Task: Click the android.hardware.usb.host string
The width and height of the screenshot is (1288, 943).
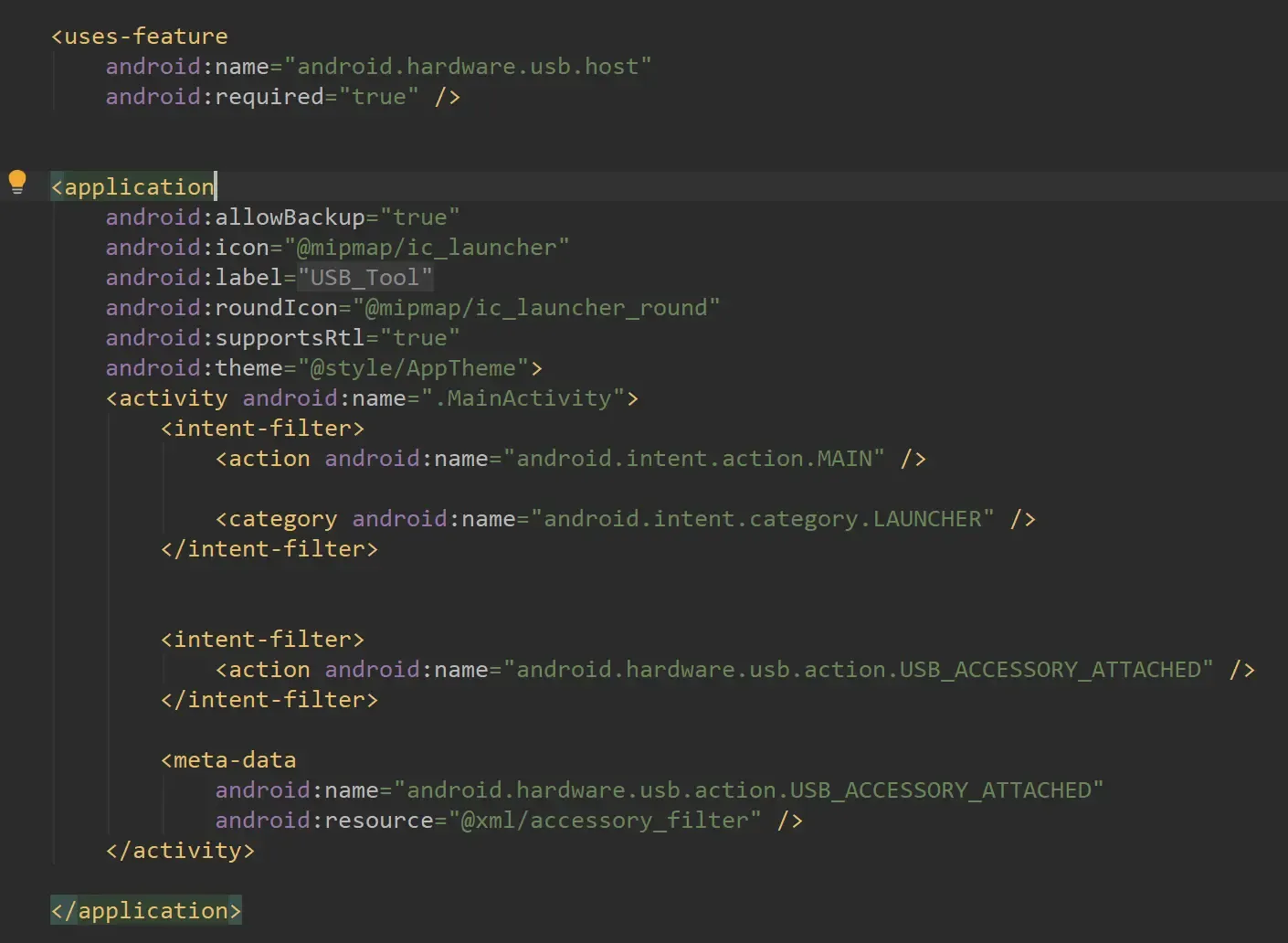Action: pyautogui.click(x=468, y=67)
